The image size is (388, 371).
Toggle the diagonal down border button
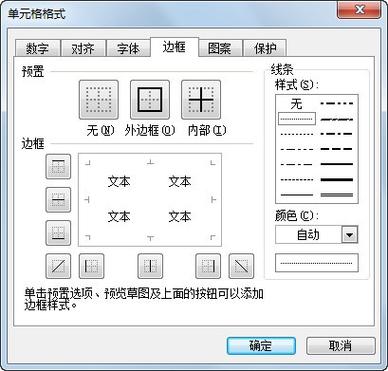tap(241, 266)
